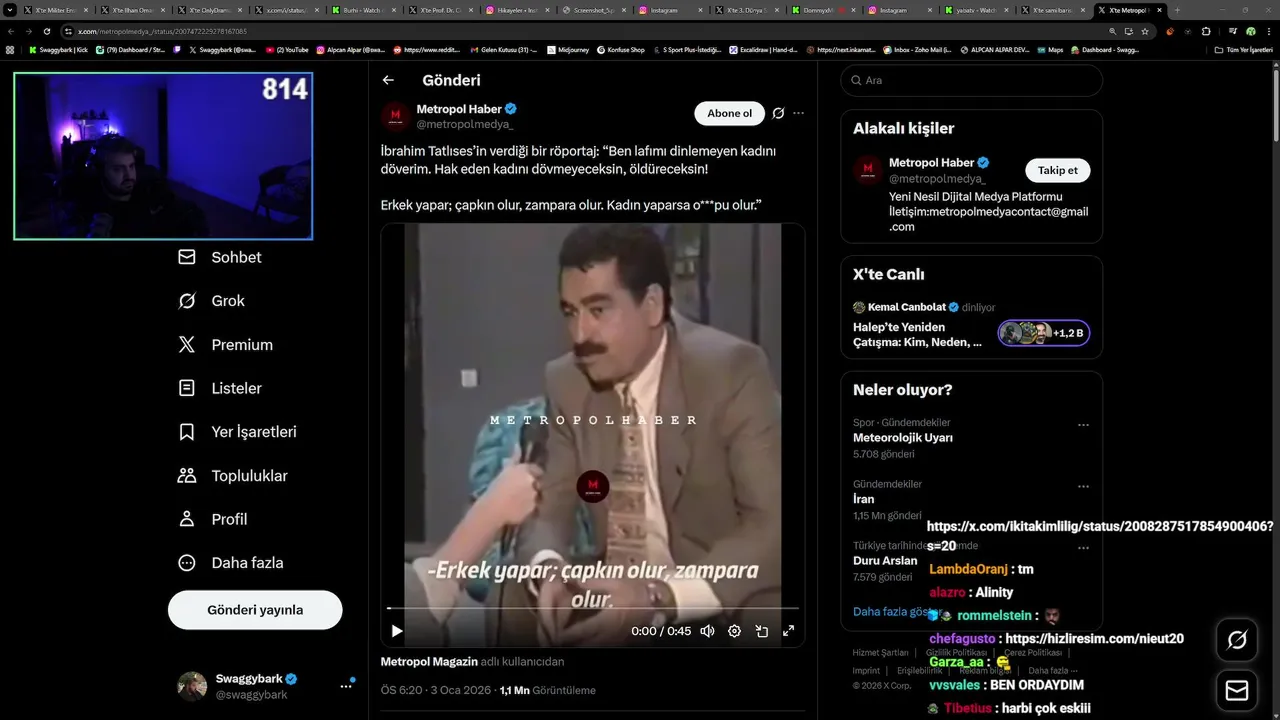The image size is (1280, 720).
Task: Open a new browser tab
Action: [x=1176, y=10]
